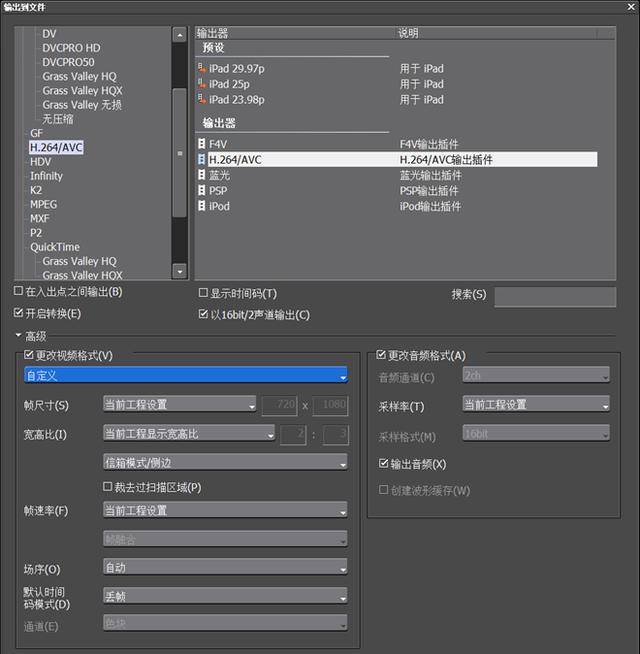Click the frame width field showing 720

coord(280,405)
